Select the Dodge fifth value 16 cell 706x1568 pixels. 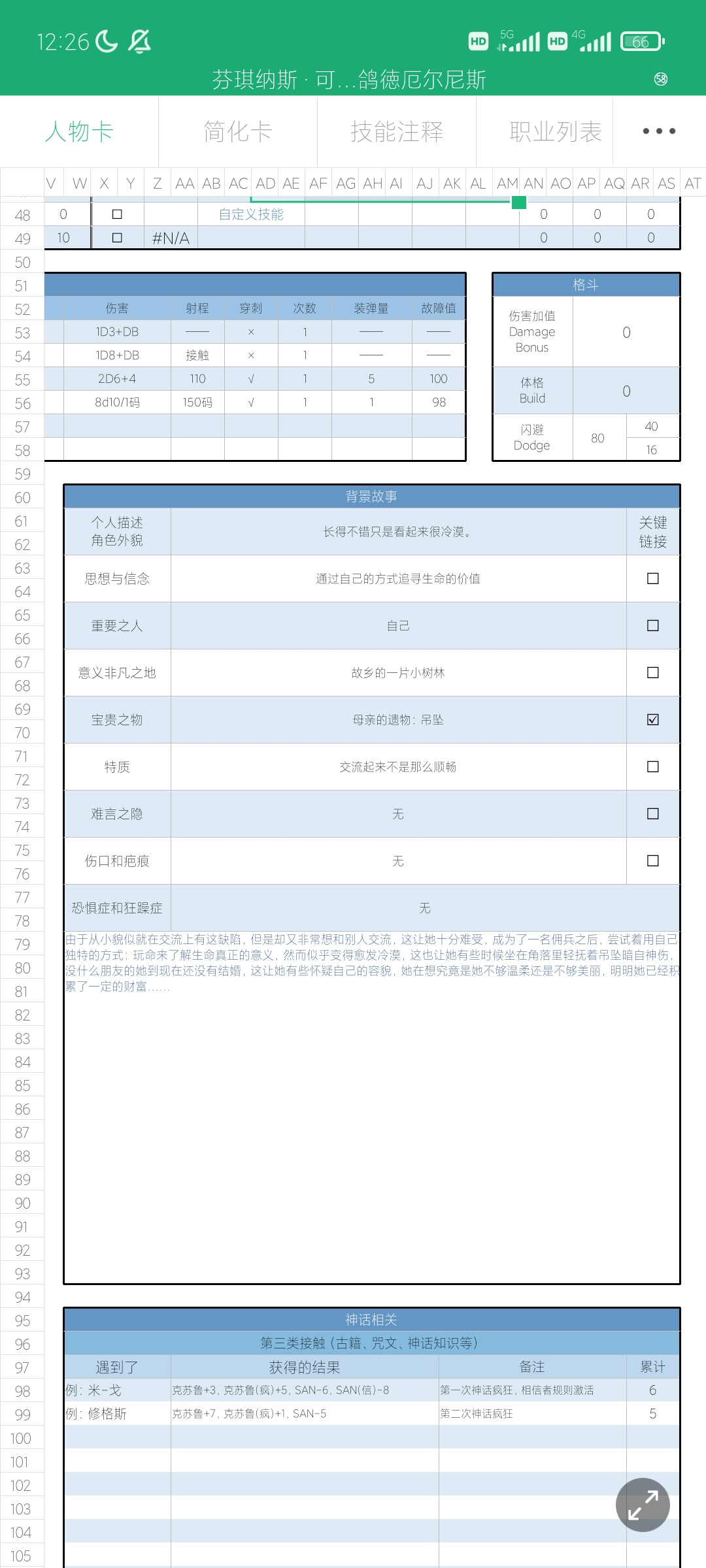(x=652, y=449)
